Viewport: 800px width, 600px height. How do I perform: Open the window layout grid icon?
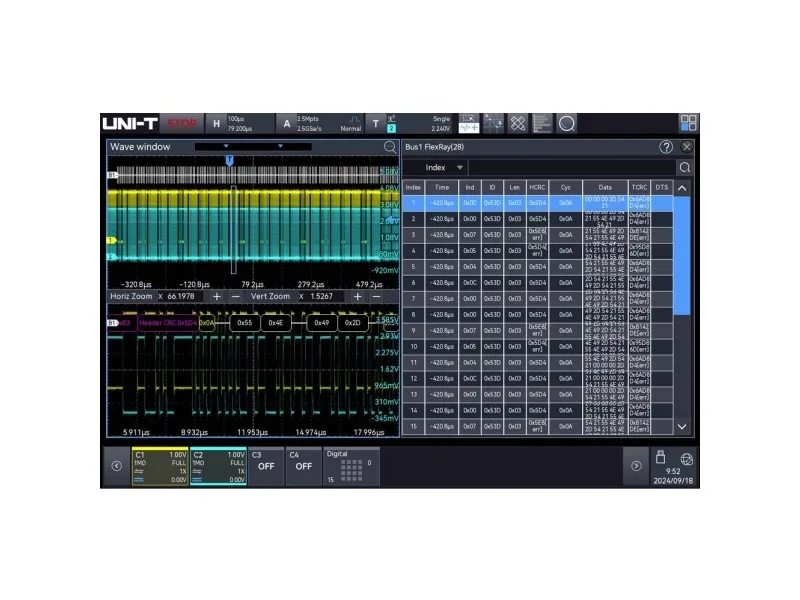(x=688, y=123)
